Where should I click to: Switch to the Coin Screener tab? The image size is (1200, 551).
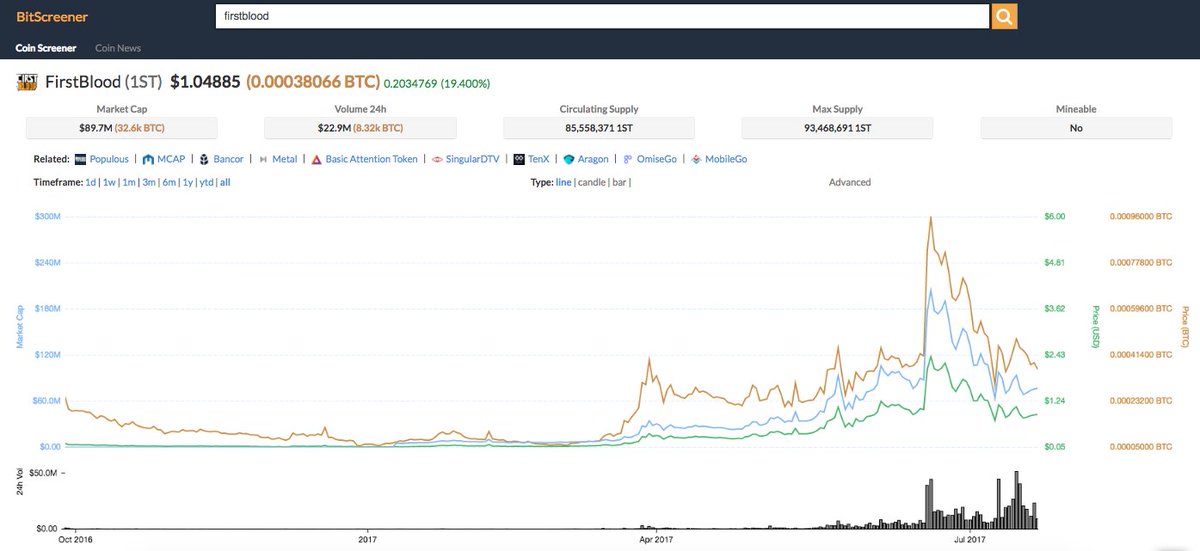click(x=45, y=47)
